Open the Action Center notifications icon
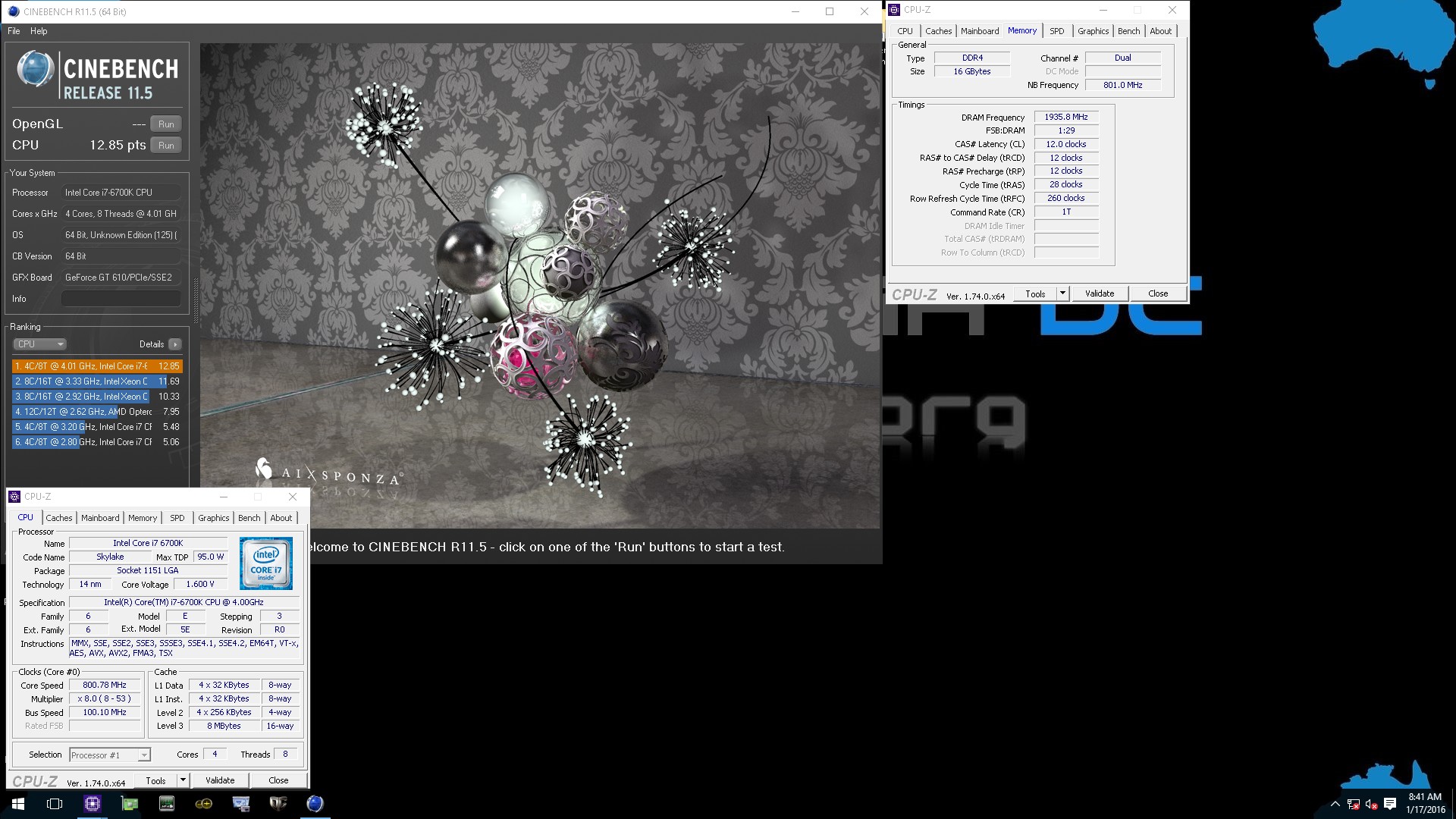The image size is (1456, 819). (x=1390, y=804)
